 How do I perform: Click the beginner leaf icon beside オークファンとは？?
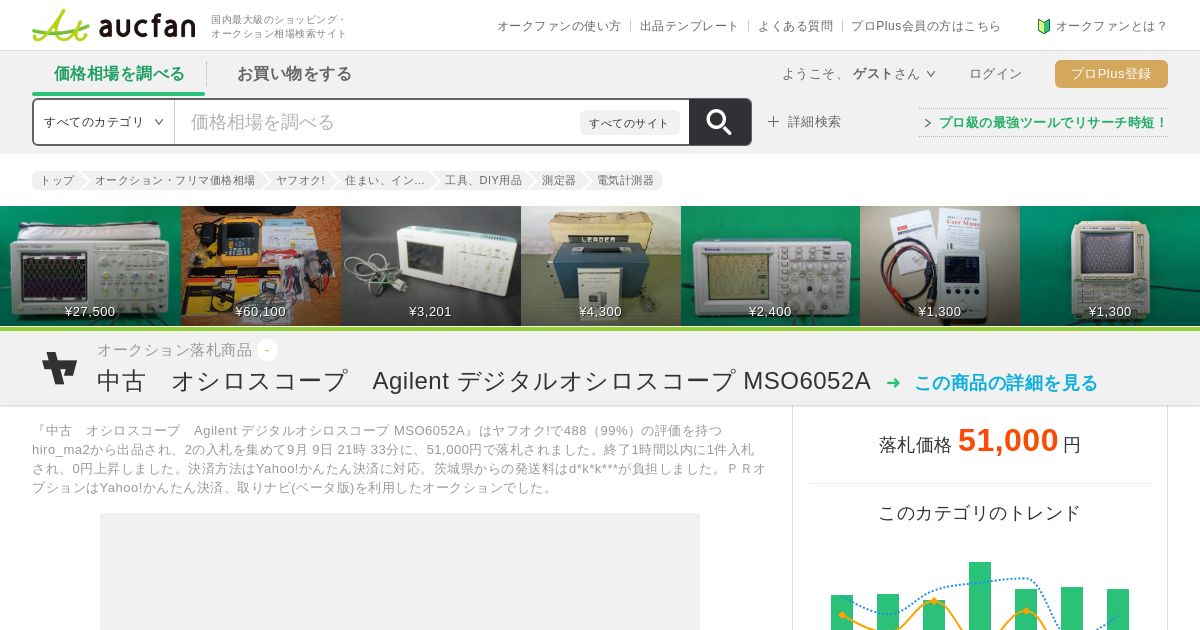1044,26
